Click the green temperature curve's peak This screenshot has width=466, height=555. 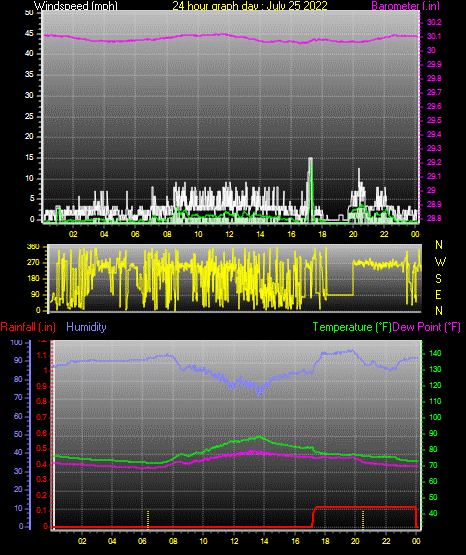click(x=259, y=437)
